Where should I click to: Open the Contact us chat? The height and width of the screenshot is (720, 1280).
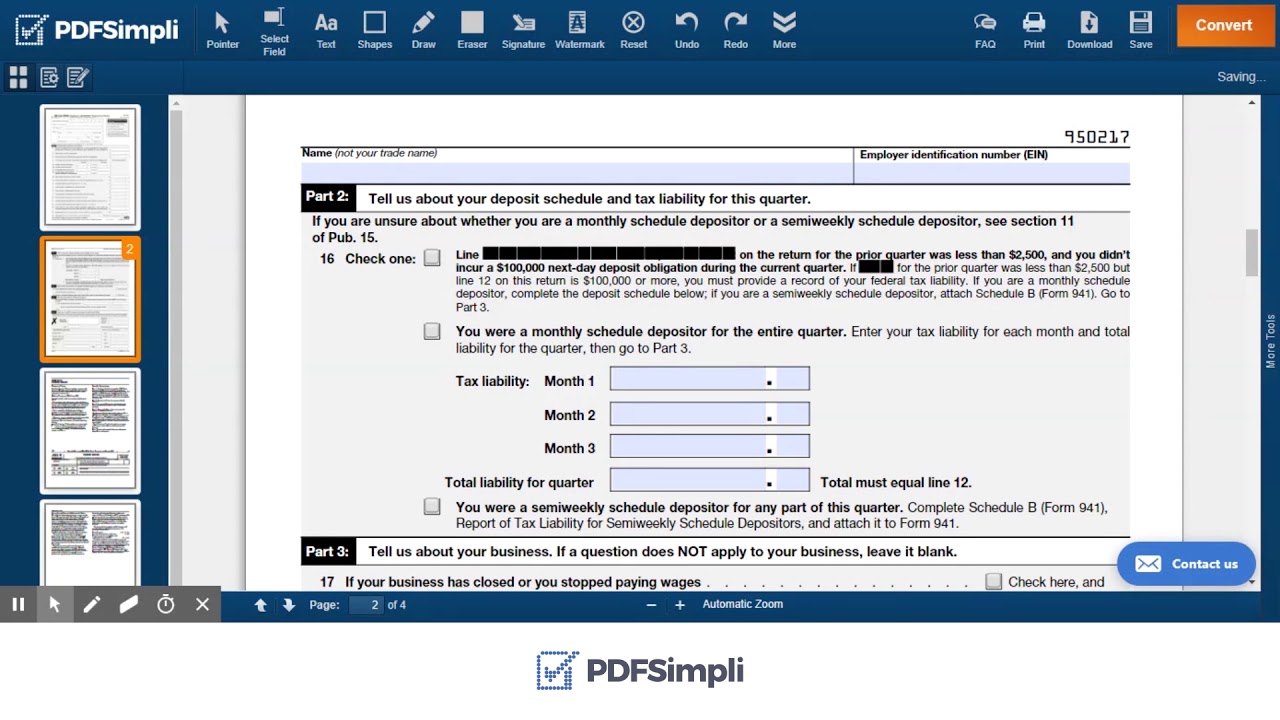1186,564
